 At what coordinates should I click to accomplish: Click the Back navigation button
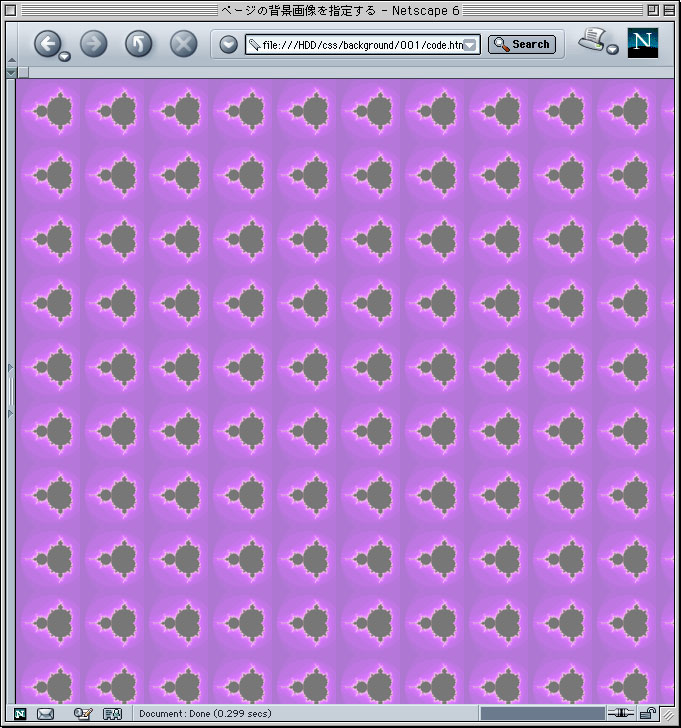pyautogui.click(x=47, y=43)
